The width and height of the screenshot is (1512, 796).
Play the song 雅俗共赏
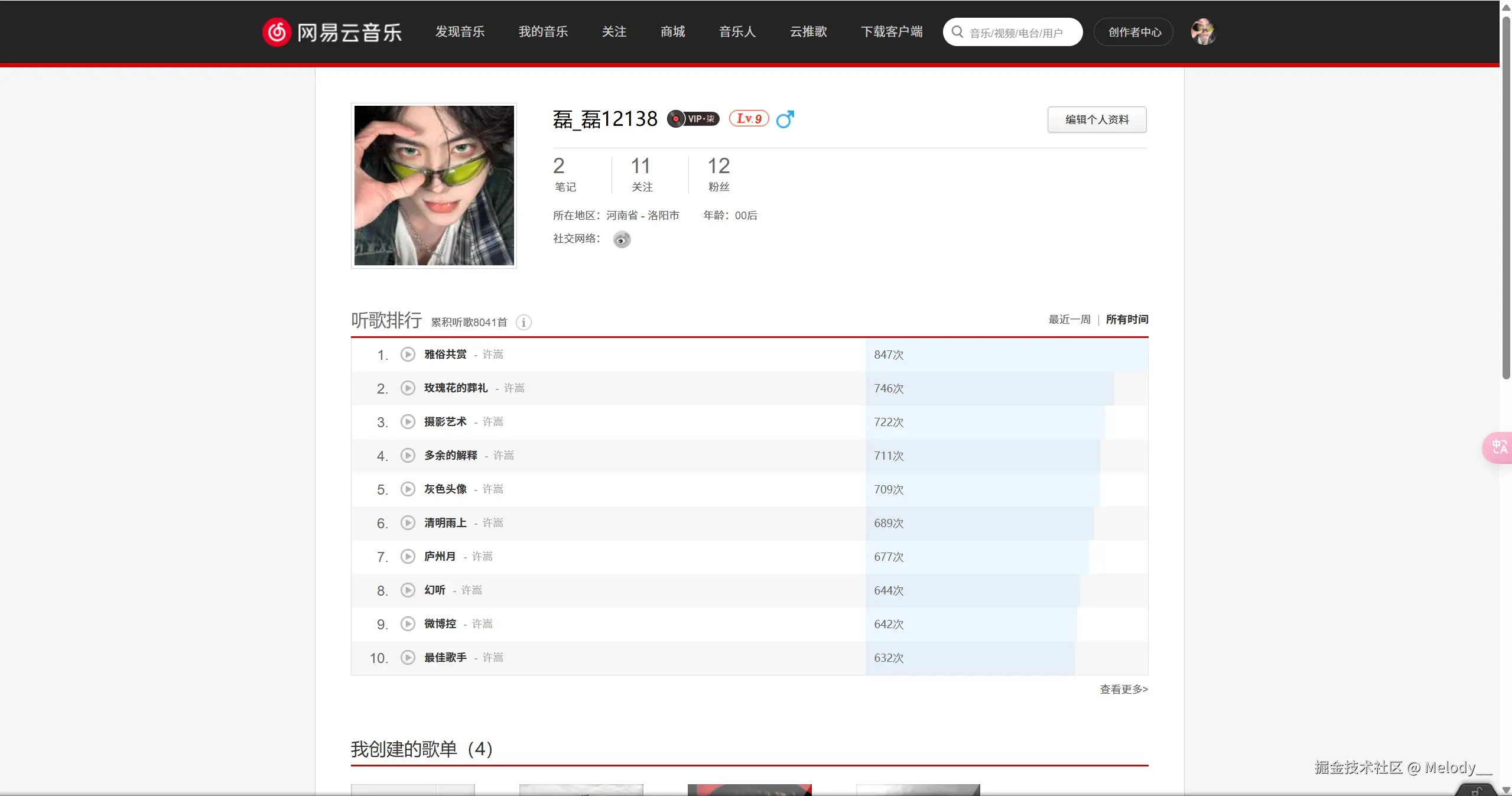[407, 354]
